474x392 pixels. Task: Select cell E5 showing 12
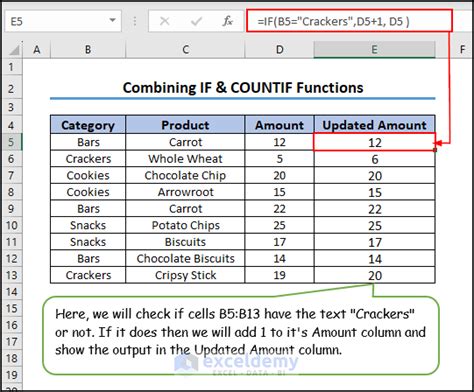[x=374, y=142]
